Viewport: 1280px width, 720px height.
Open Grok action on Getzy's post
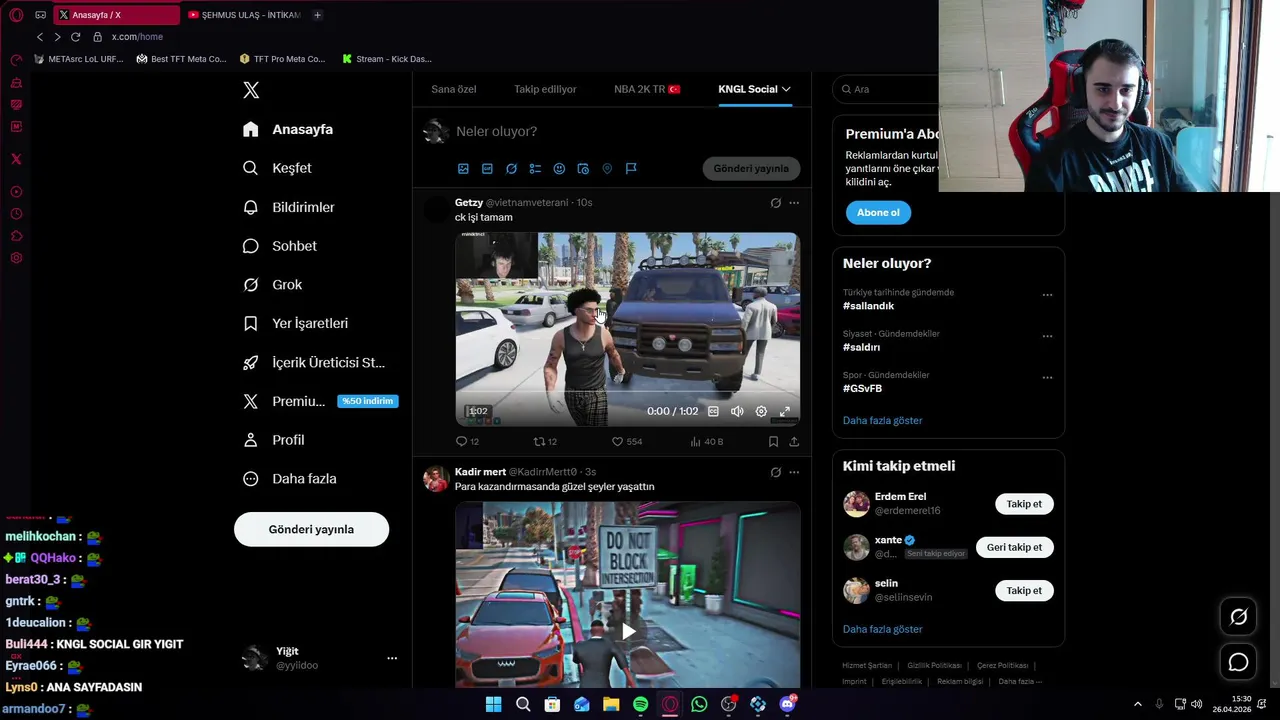click(x=775, y=203)
